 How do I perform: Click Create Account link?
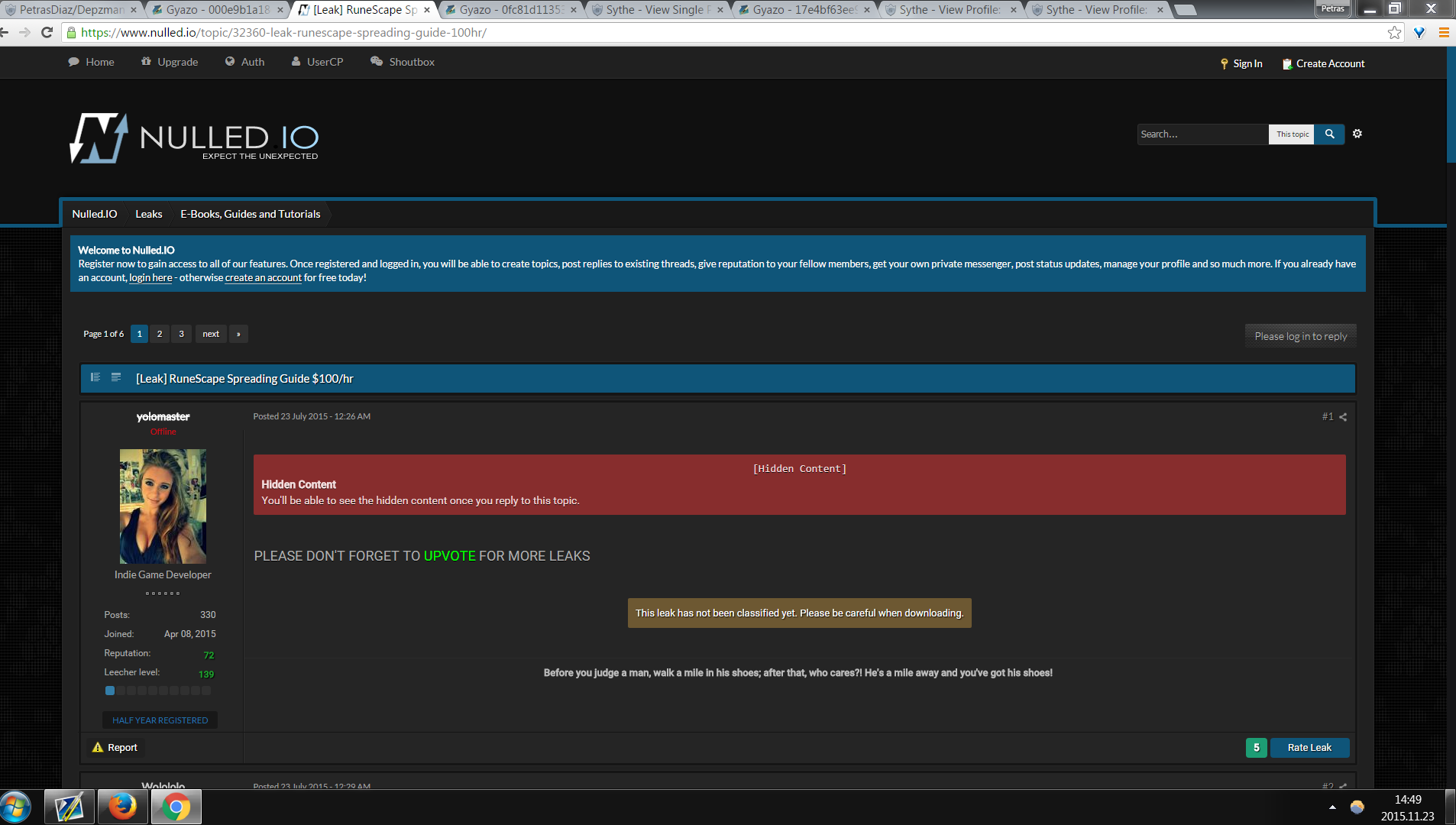coord(1324,63)
